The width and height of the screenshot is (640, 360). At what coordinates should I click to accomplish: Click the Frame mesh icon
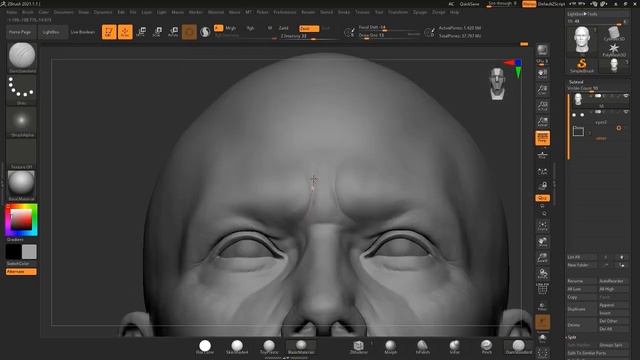542,226
